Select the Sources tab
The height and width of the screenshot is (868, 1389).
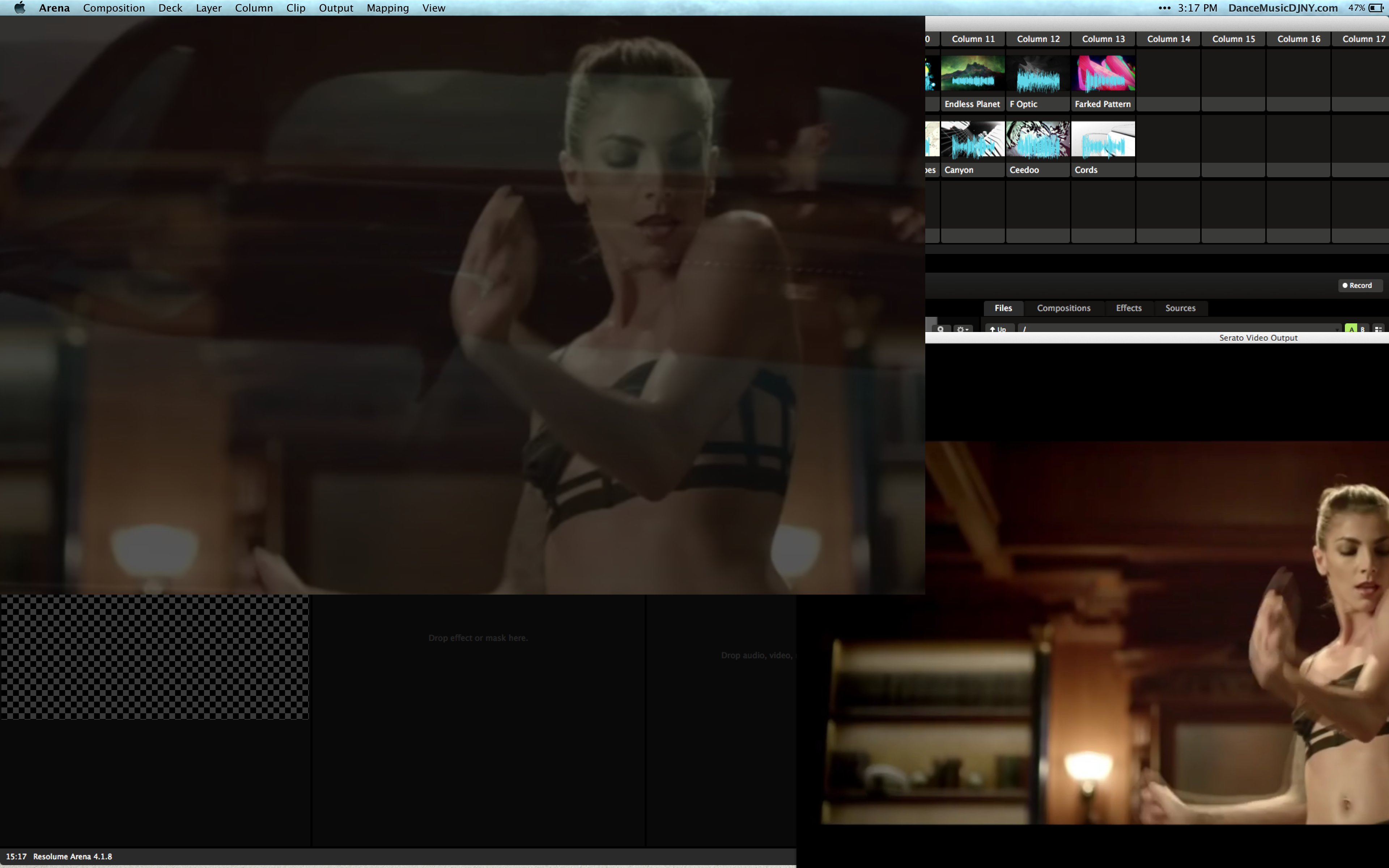[1180, 308]
